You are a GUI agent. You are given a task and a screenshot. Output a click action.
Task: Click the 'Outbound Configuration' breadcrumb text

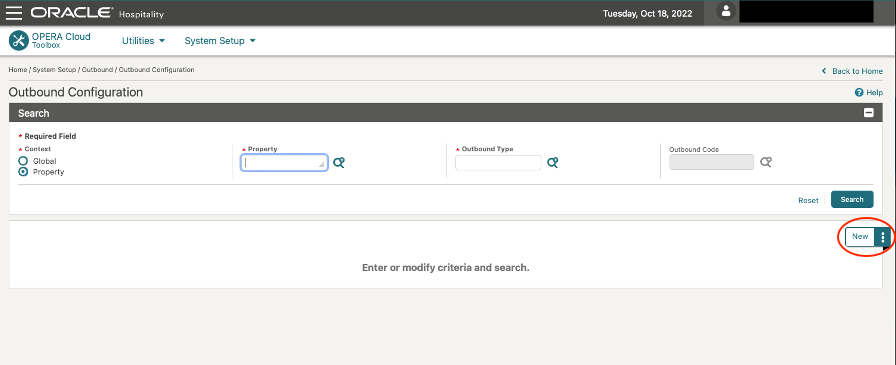click(157, 70)
